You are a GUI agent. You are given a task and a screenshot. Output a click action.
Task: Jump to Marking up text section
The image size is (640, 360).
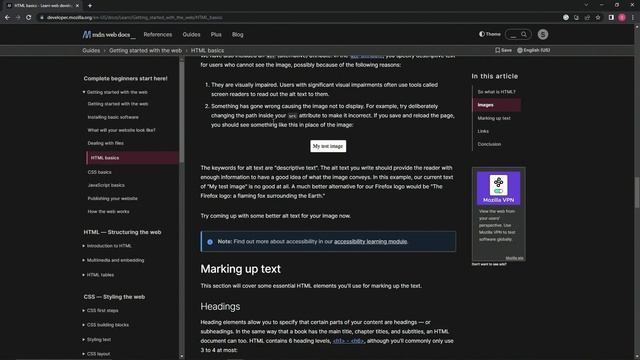[494, 118]
